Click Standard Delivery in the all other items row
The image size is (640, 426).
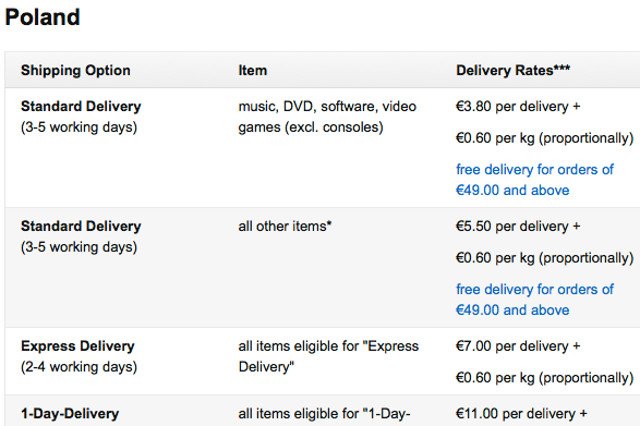81,226
